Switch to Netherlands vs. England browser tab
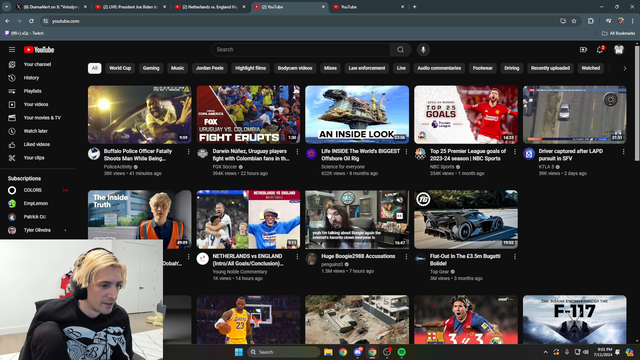Image resolution: width=640 pixels, height=360 pixels. [x=210, y=7]
